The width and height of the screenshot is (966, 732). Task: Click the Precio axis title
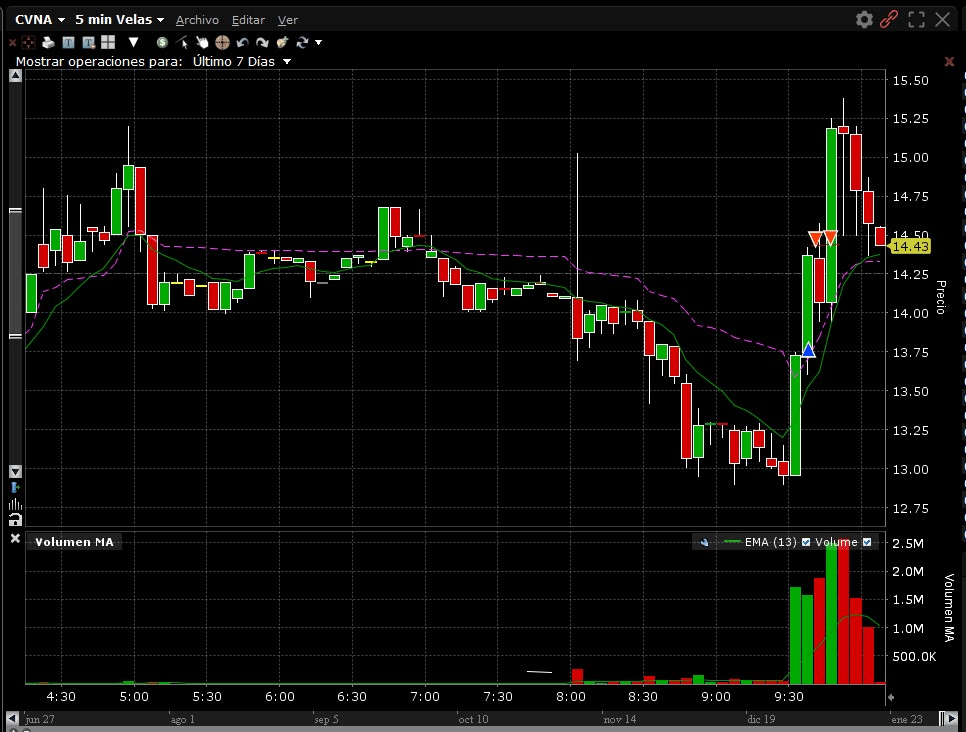point(941,297)
